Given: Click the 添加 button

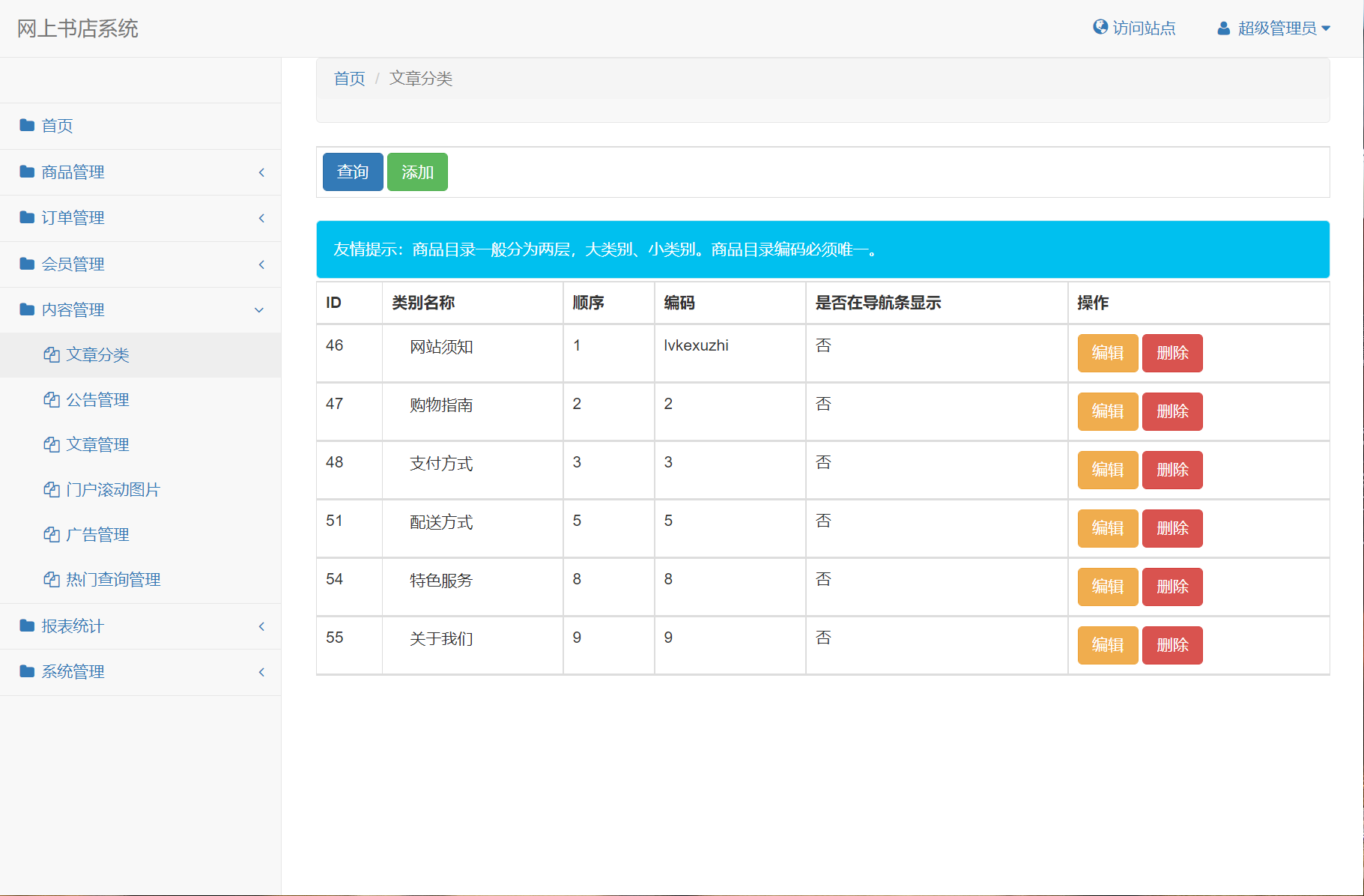Looking at the screenshot, I should pos(417,172).
